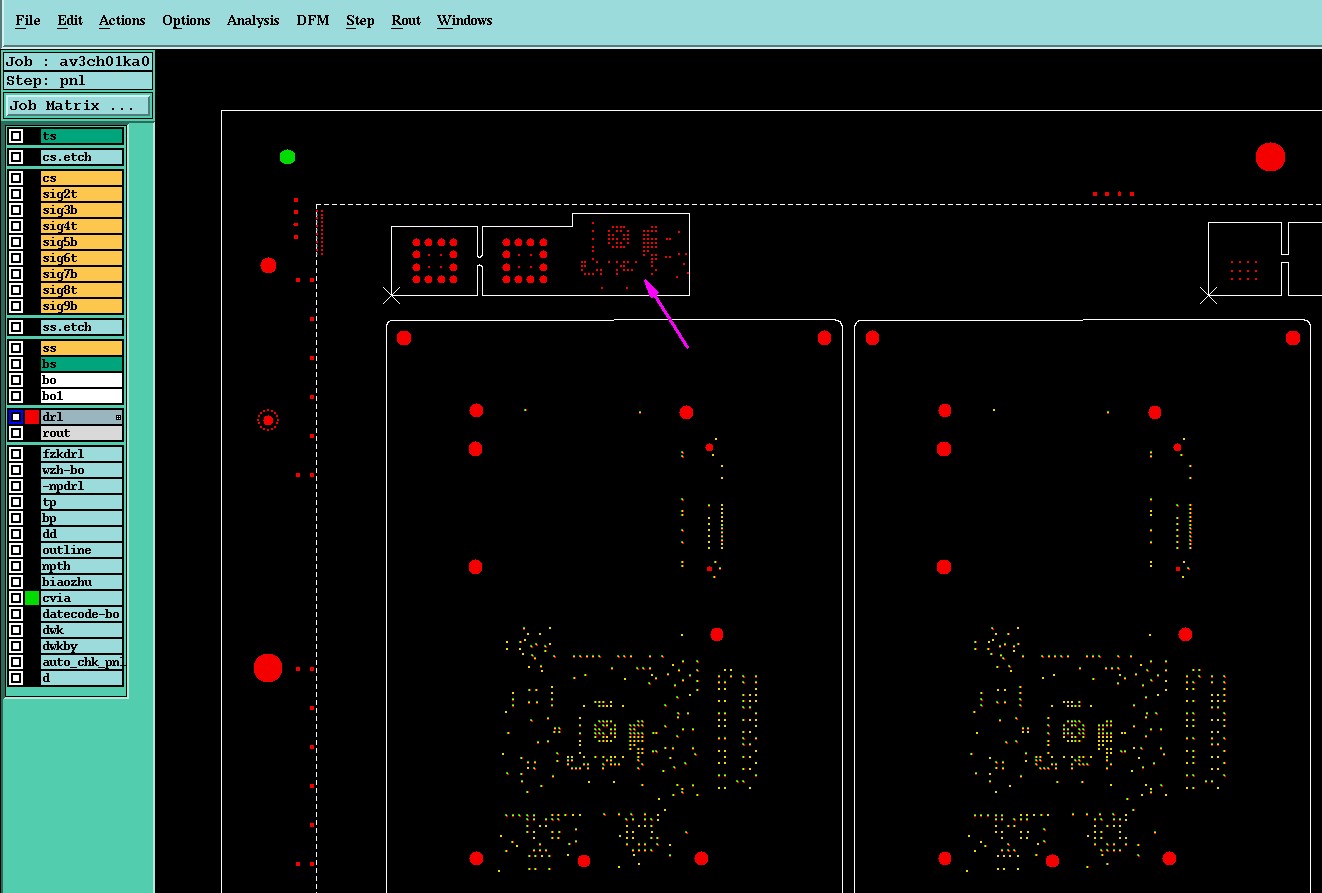
Task: Enable the sig9b layer checkbox
Action: pyautogui.click(x=16, y=306)
